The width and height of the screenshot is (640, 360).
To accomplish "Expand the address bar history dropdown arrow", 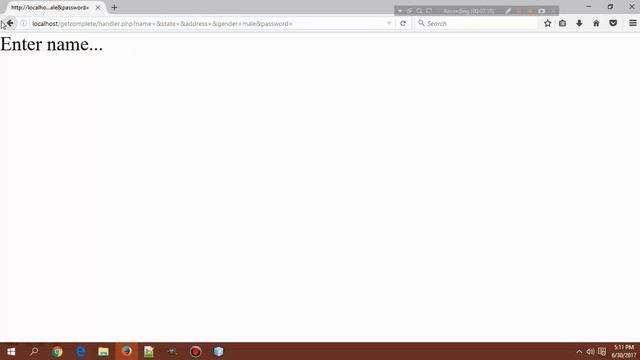I will (x=389, y=23).
